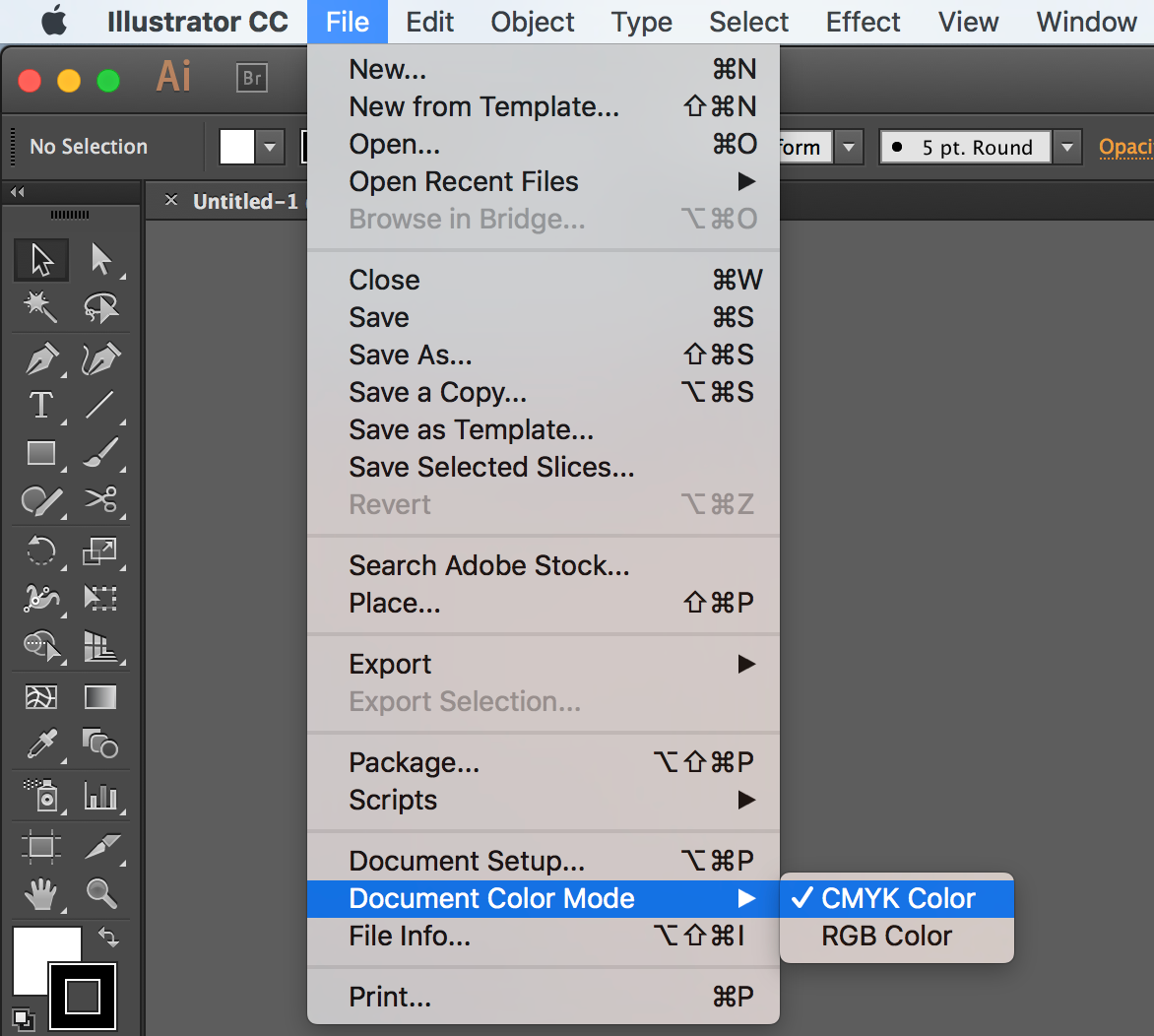Choose CMYK Color mode option

897,898
